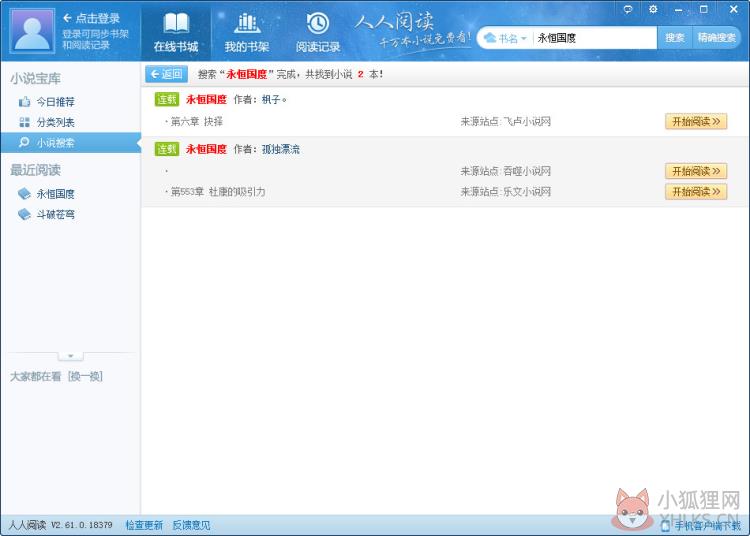Open chapter 第553章 杜康的吸引力
Image resolution: width=750 pixels, height=536 pixels.
218,192
